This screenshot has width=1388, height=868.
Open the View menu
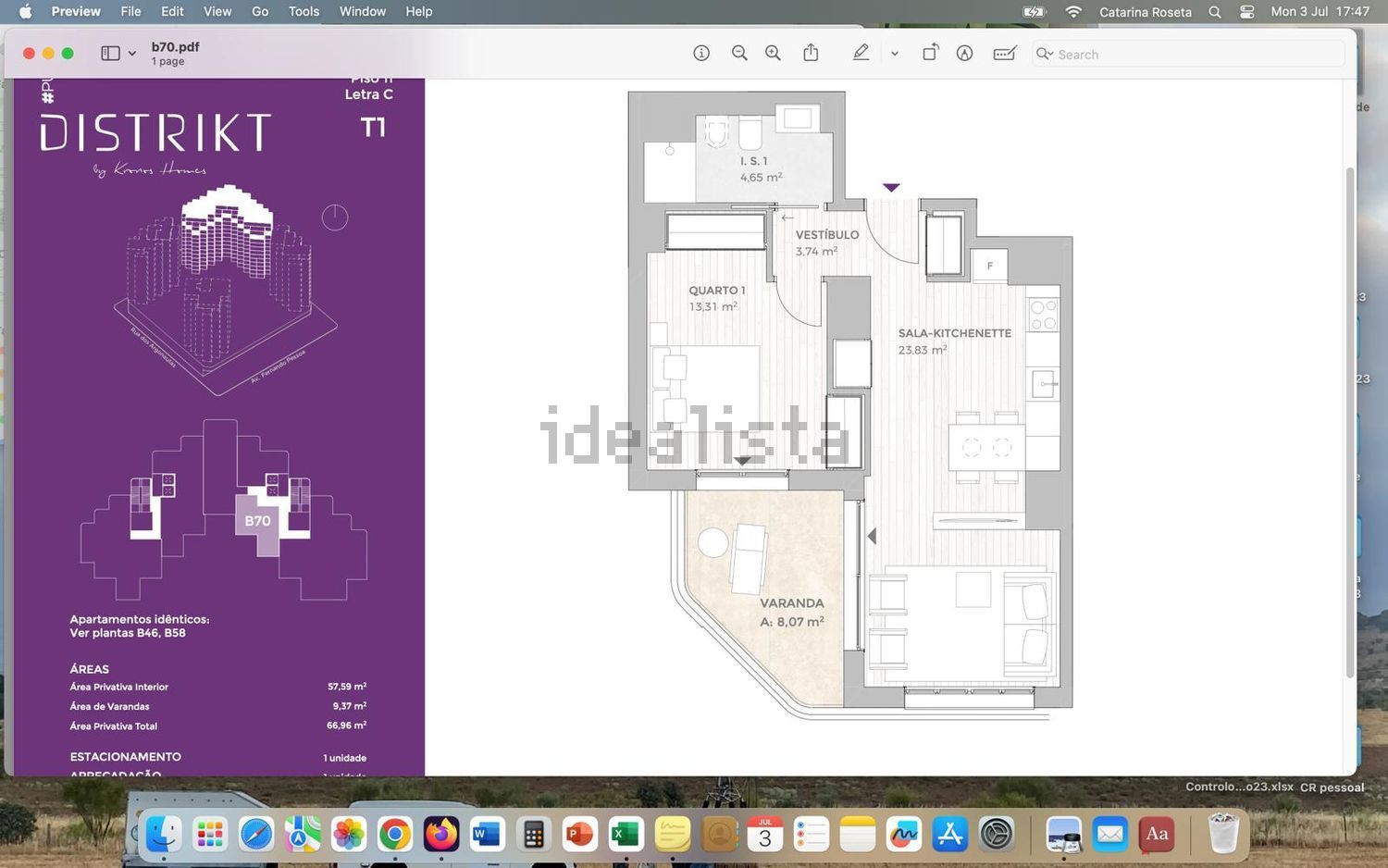[217, 11]
